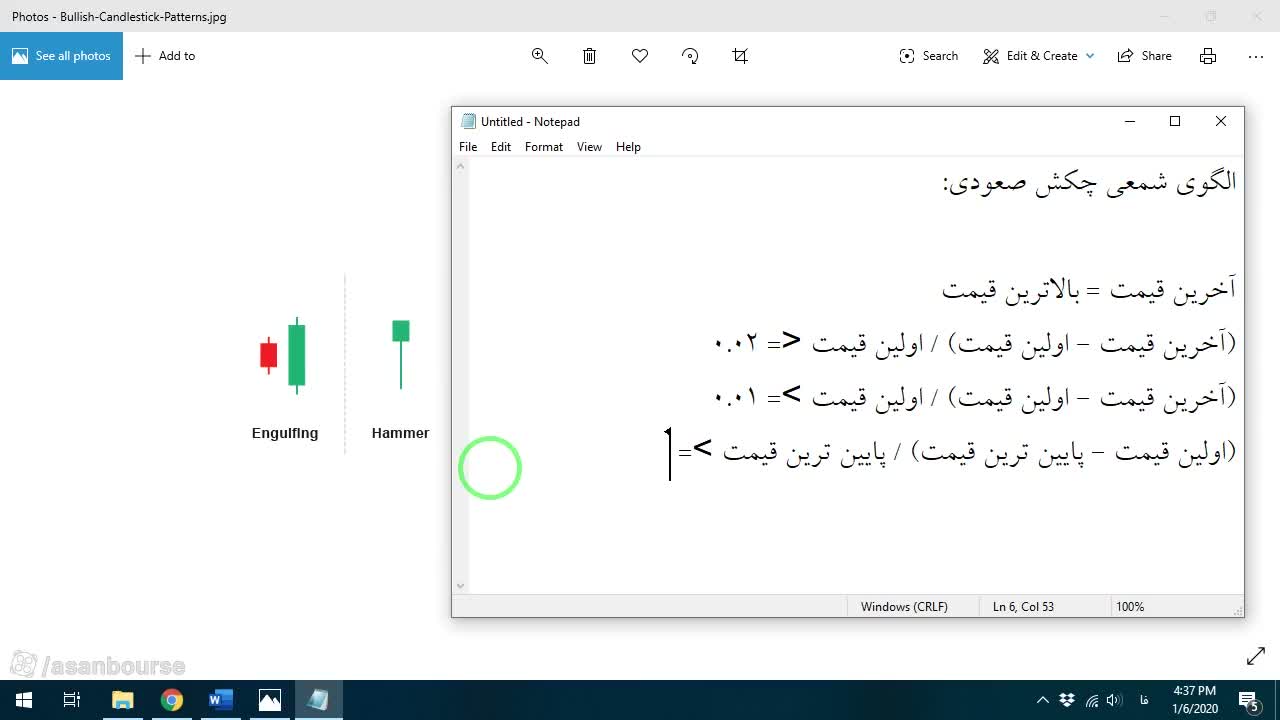Switch the input language indicator
The image size is (1280, 720).
(x=1144, y=700)
